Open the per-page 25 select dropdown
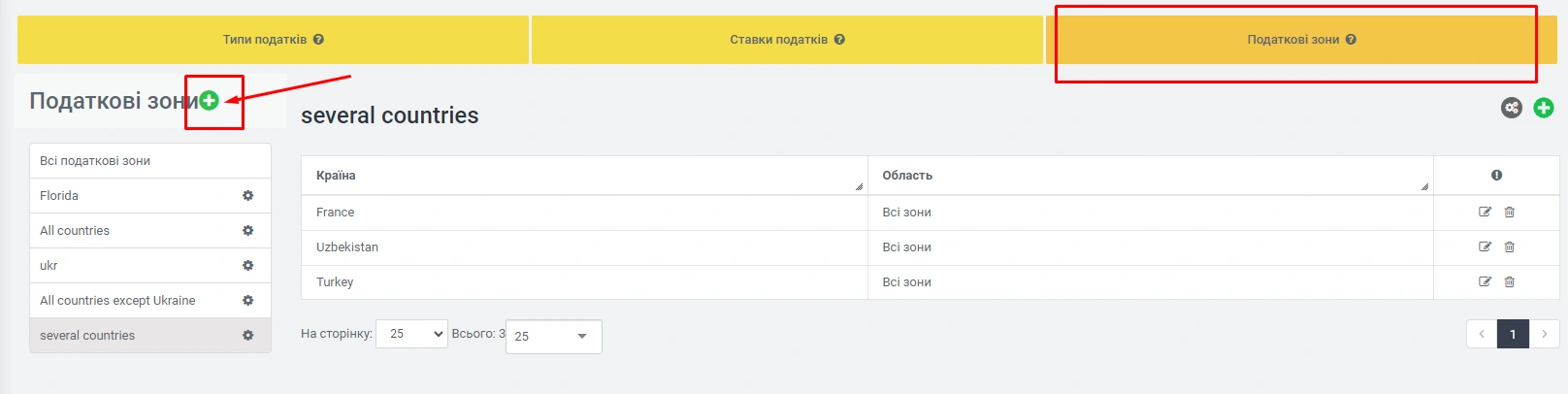This screenshot has height=394, width=1568. 411,334
